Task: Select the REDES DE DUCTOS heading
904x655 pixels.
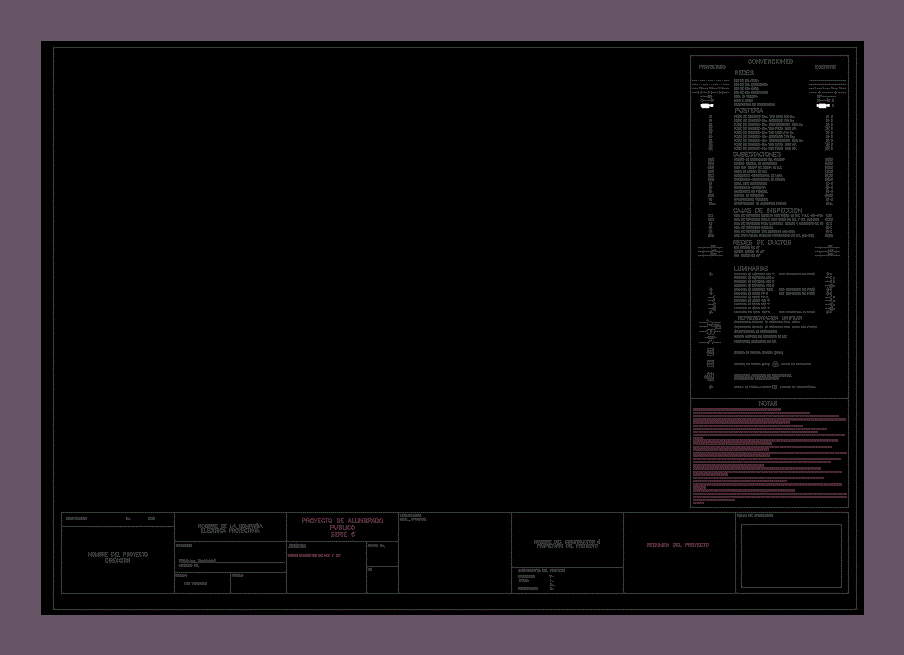Action: tap(762, 243)
